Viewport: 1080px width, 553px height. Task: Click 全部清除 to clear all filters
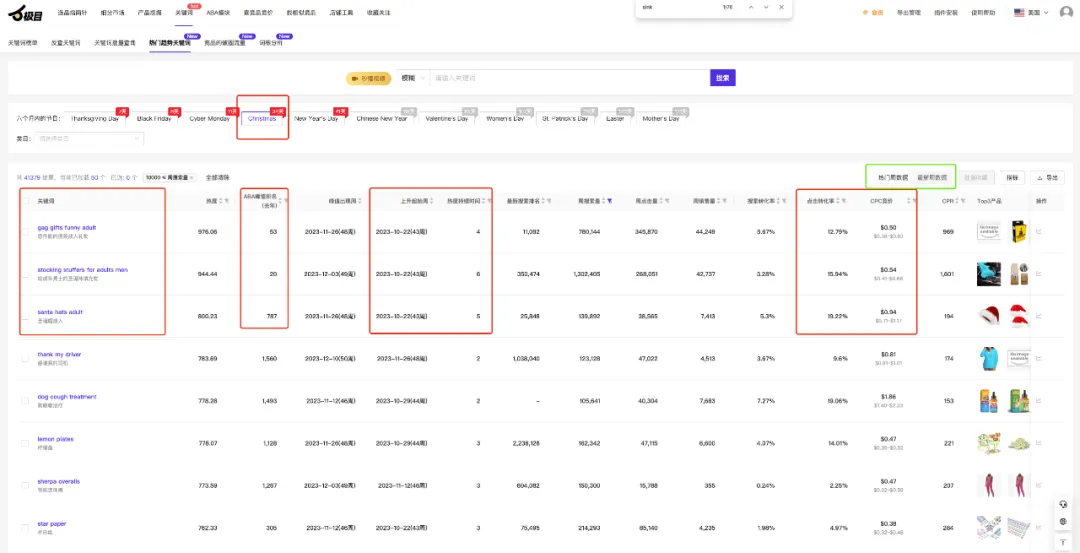pyautogui.click(x=218, y=178)
